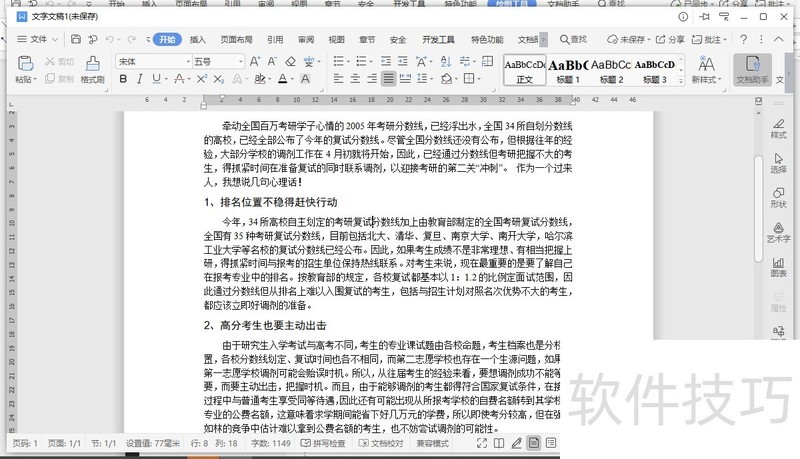The image size is (800, 459).
Task: Switch to outline view in status bar
Action: pyautogui.click(x=551, y=443)
